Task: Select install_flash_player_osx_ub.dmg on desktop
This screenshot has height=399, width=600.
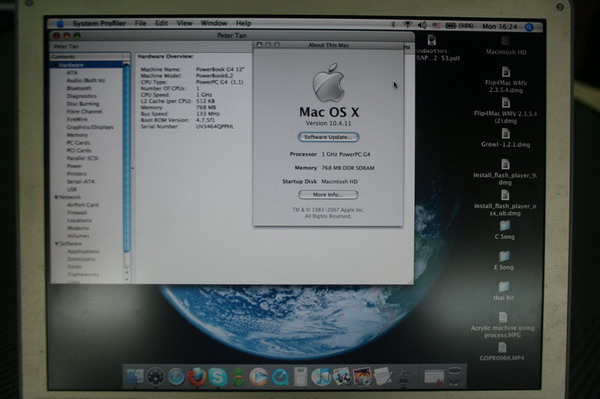Action: [505, 203]
